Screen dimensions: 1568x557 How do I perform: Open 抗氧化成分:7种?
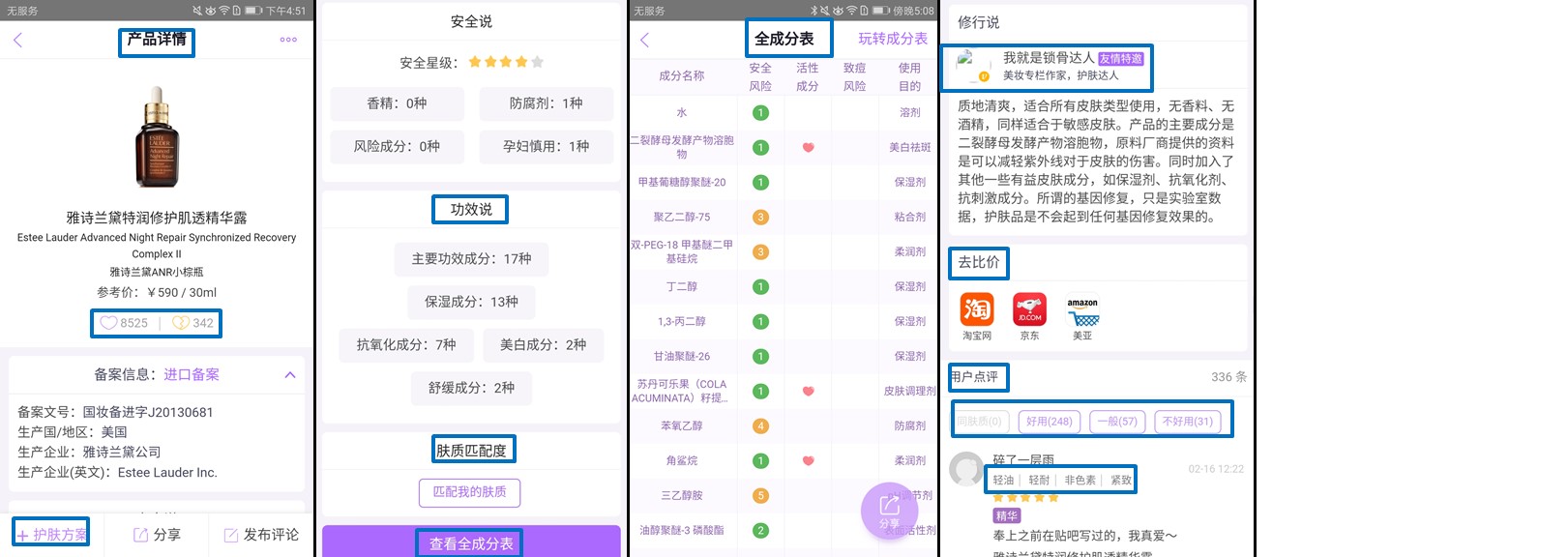tap(405, 344)
